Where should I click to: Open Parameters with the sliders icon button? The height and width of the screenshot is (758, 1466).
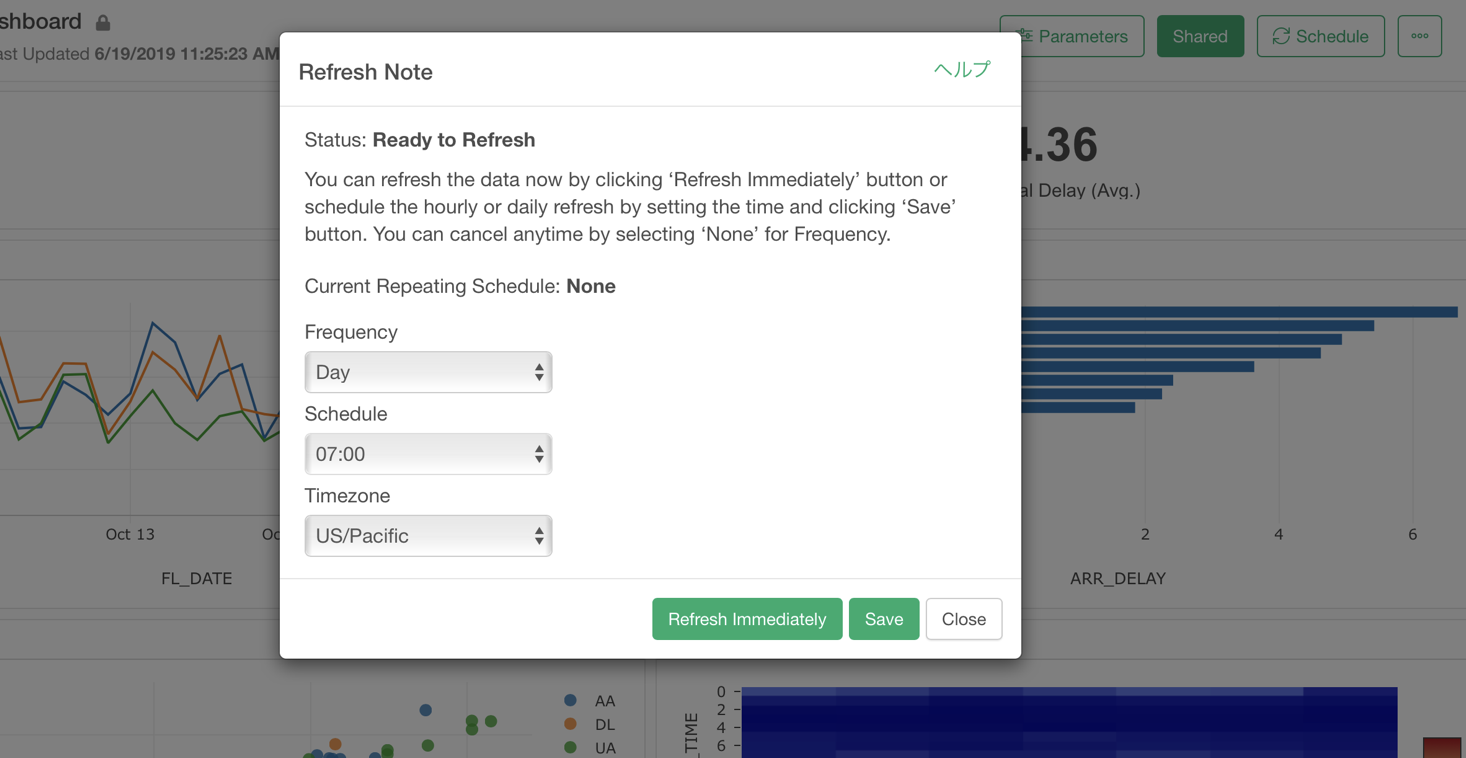point(1072,36)
